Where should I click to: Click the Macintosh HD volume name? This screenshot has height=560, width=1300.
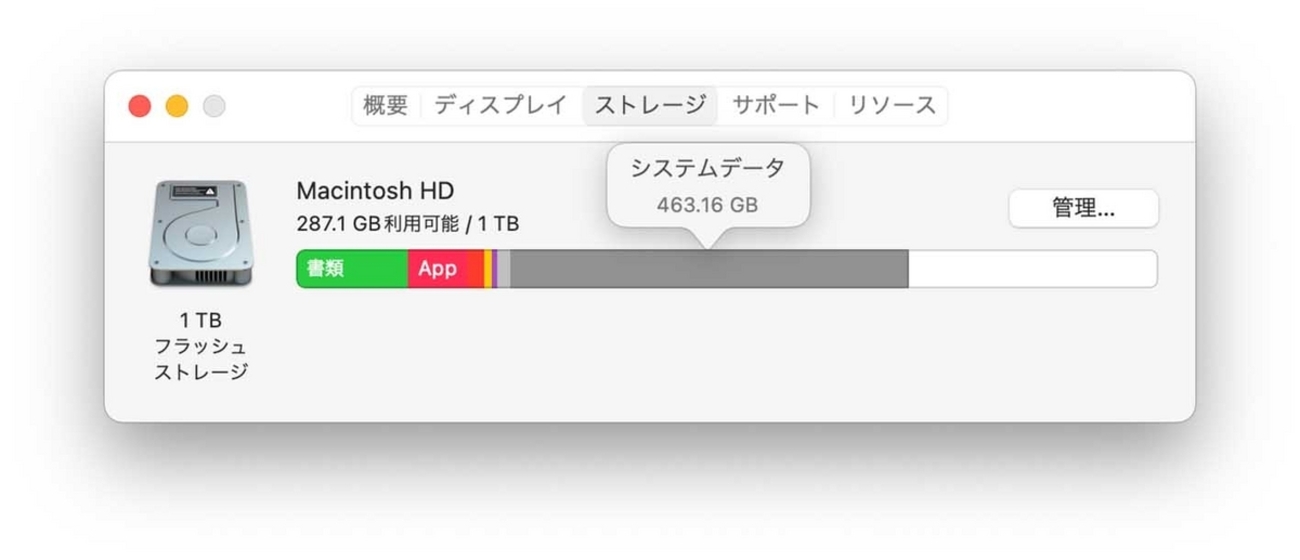pos(375,191)
